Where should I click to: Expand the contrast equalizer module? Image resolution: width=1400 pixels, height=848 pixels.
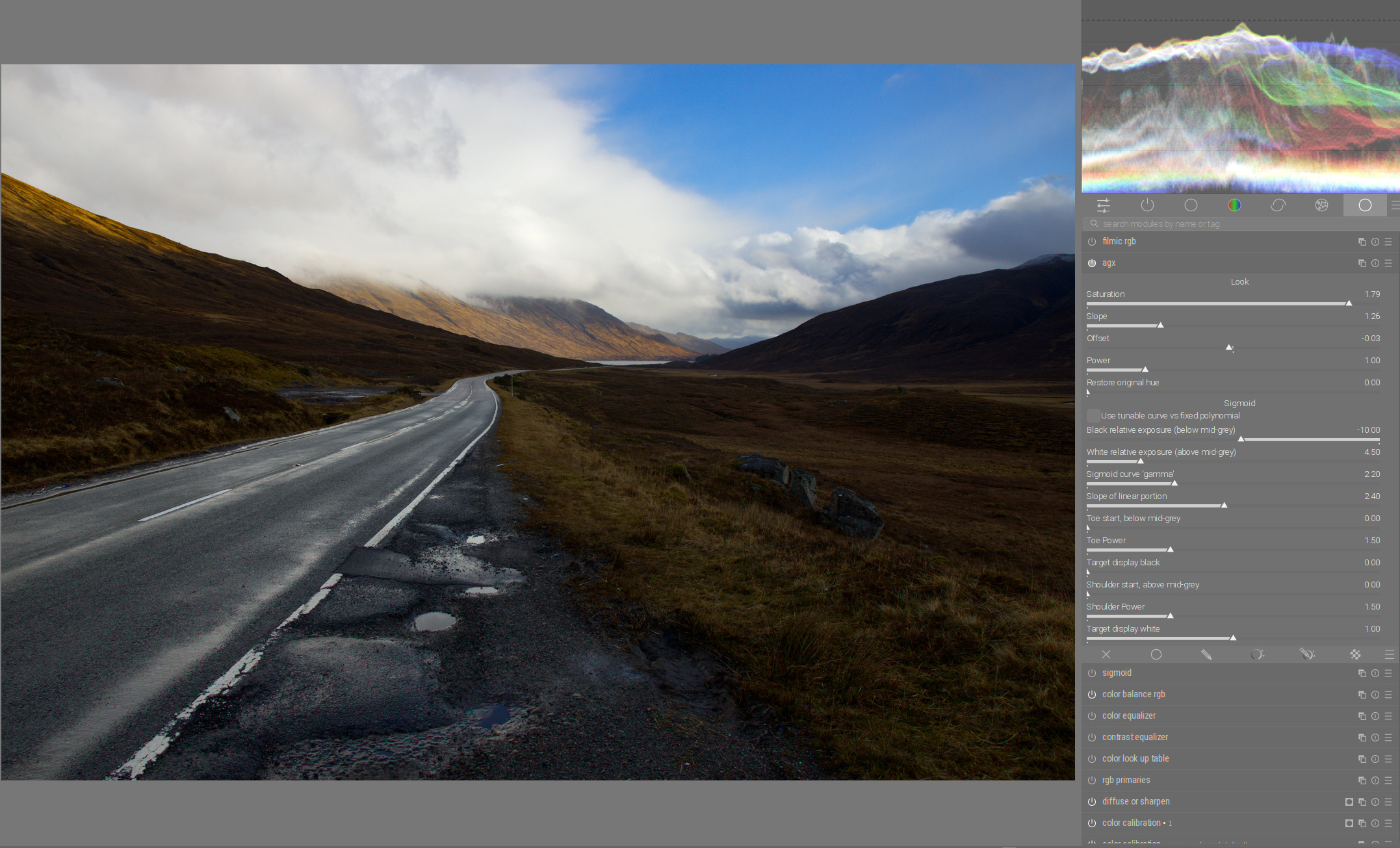coord(1135,738)
